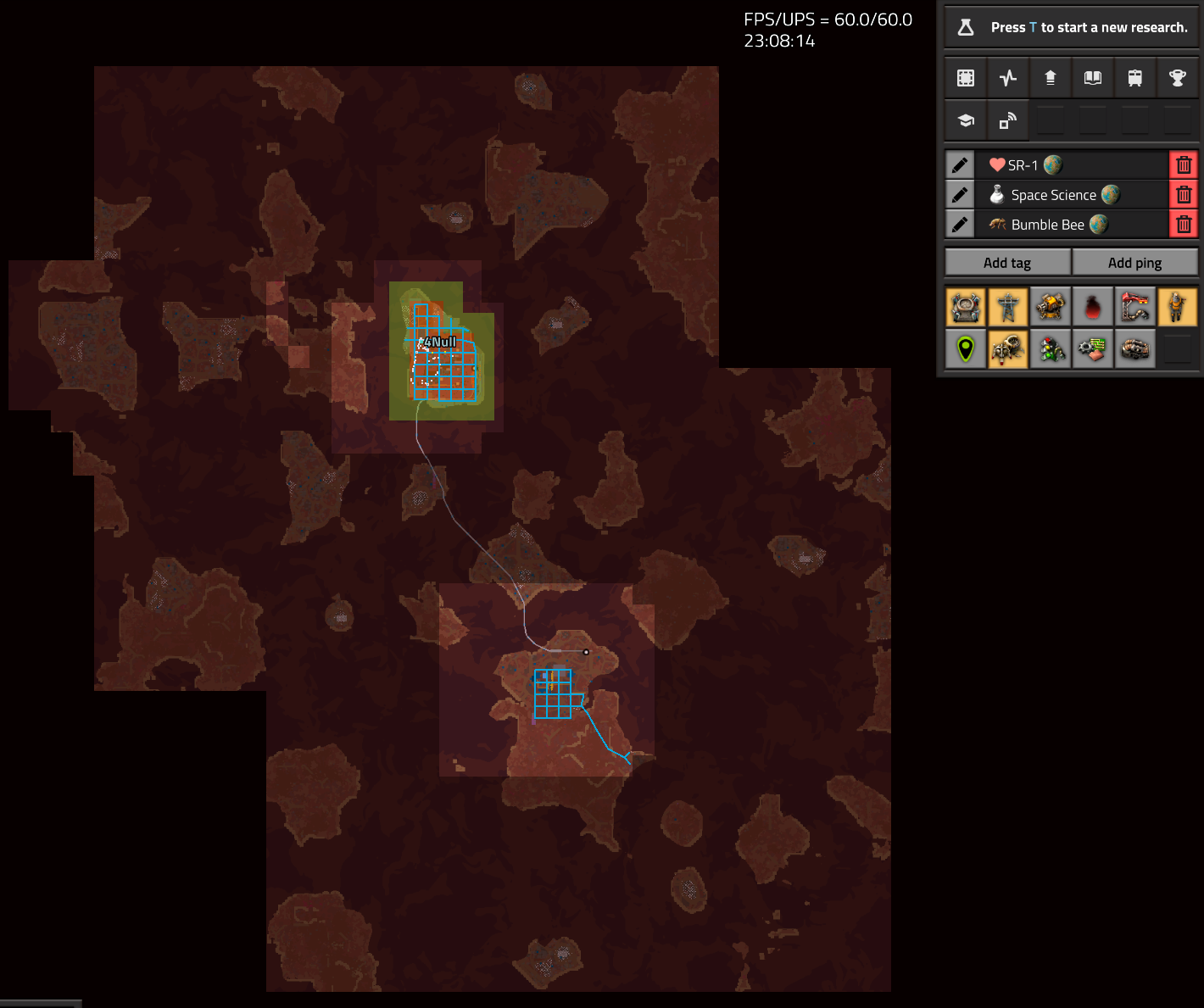The image size is (1204, 1008).
Task: Edit the Bumble Bee pin with pencil
Action: (x=960, y=225)
